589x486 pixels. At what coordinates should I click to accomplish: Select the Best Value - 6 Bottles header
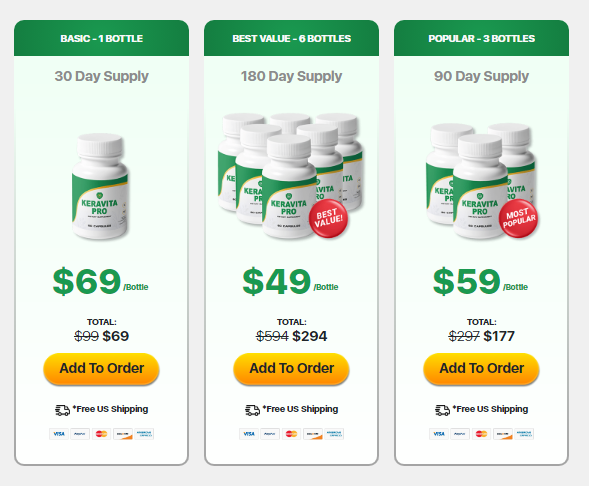[291, 38]
